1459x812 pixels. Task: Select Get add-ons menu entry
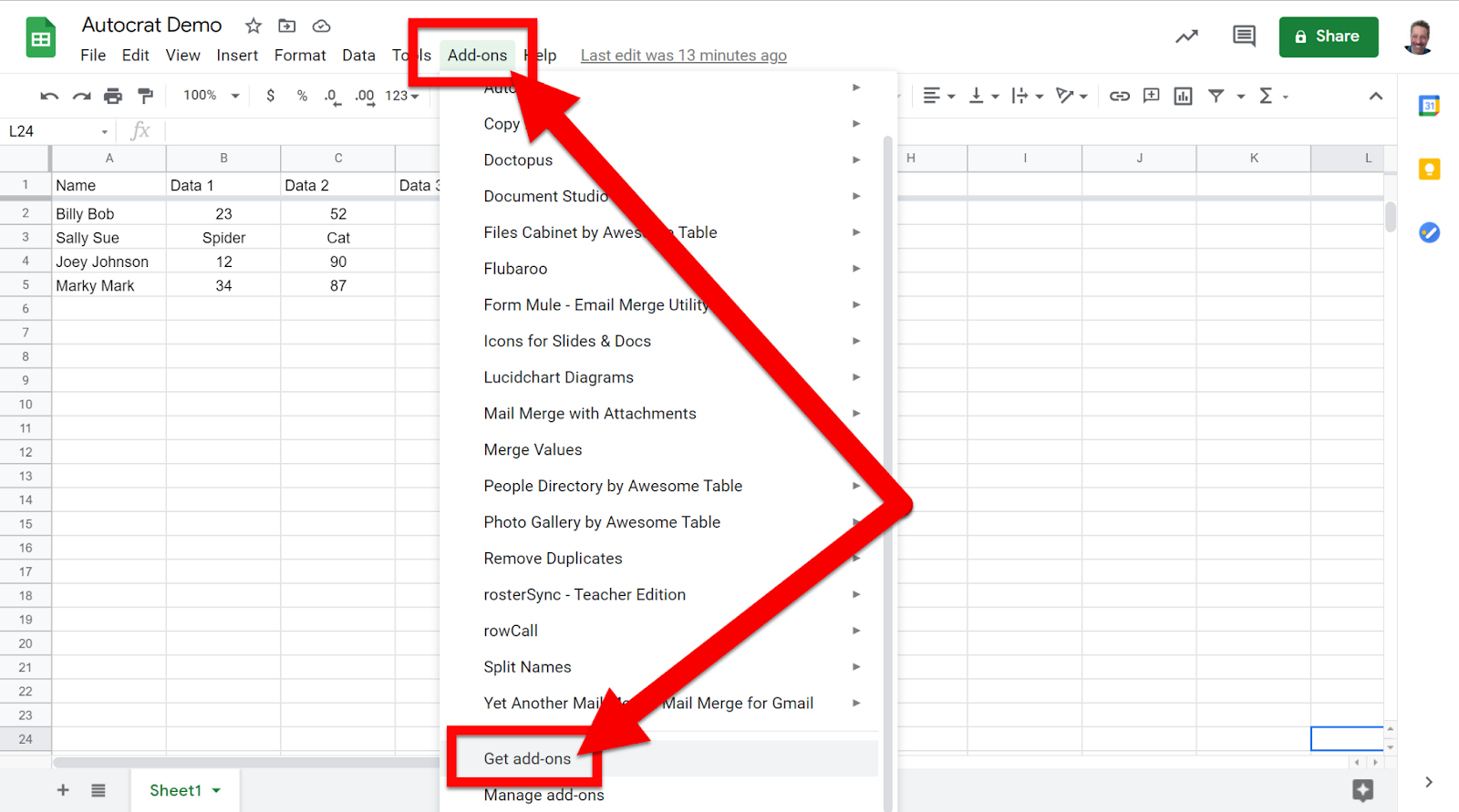(660, 758)
